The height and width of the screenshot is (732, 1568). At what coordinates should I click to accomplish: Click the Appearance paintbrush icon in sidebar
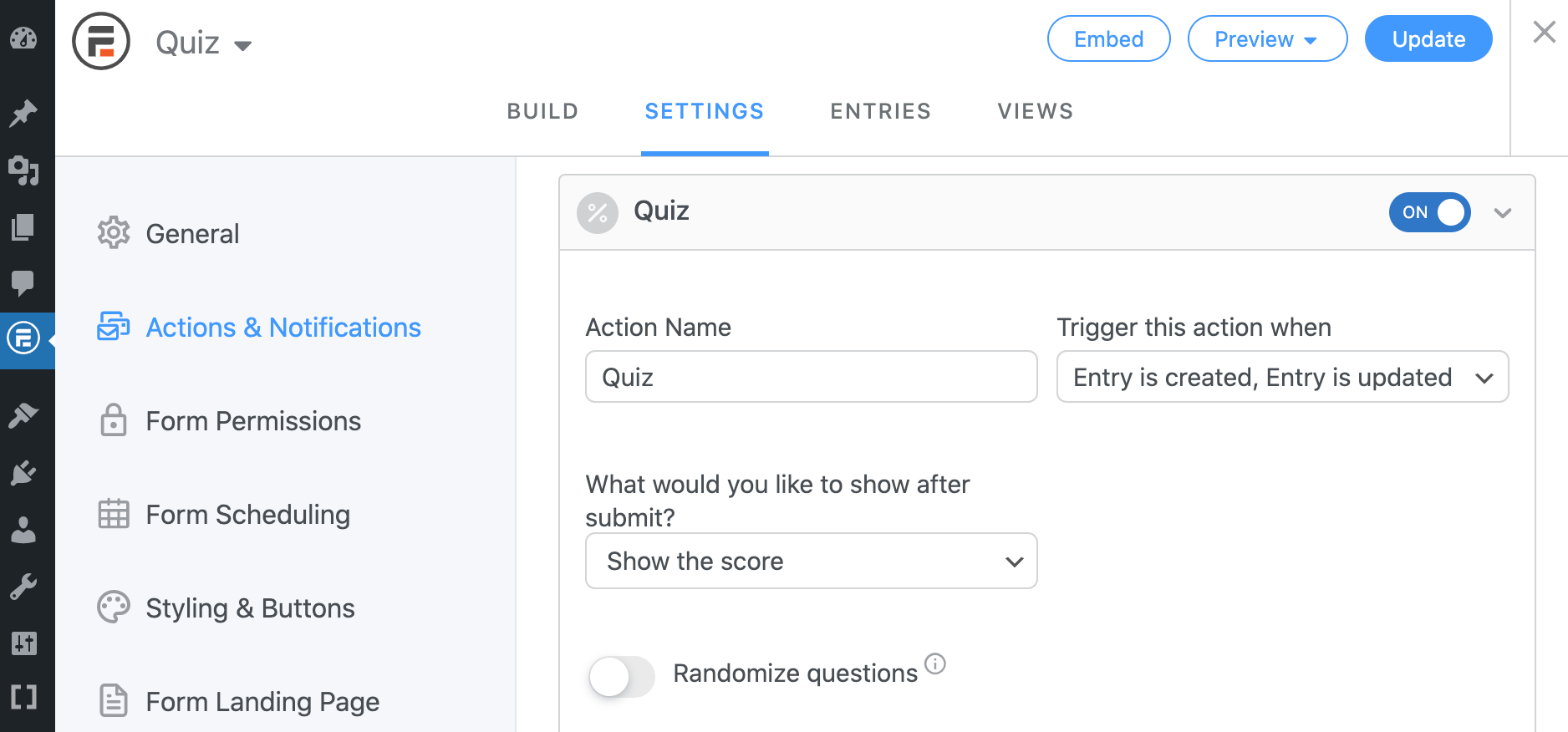click(x=24, y=415)
